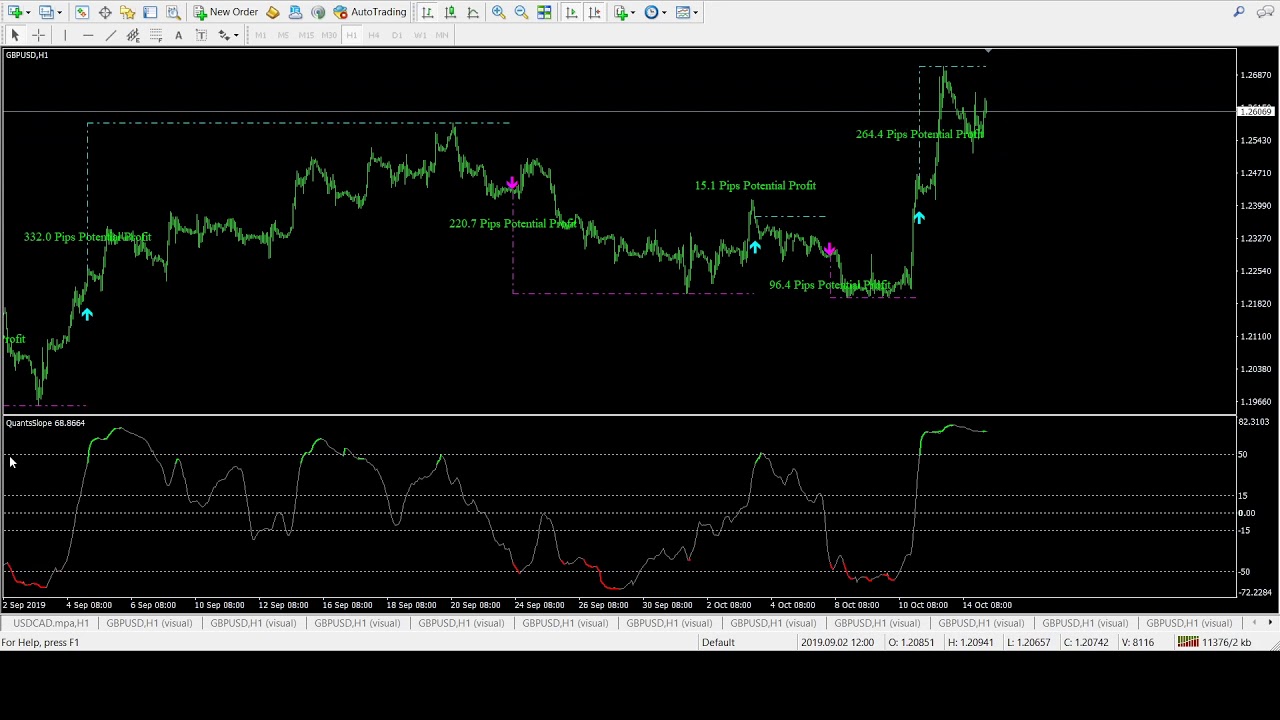Click the Default profile in status bar
The image size is (1280, 720).
[718, 642]
